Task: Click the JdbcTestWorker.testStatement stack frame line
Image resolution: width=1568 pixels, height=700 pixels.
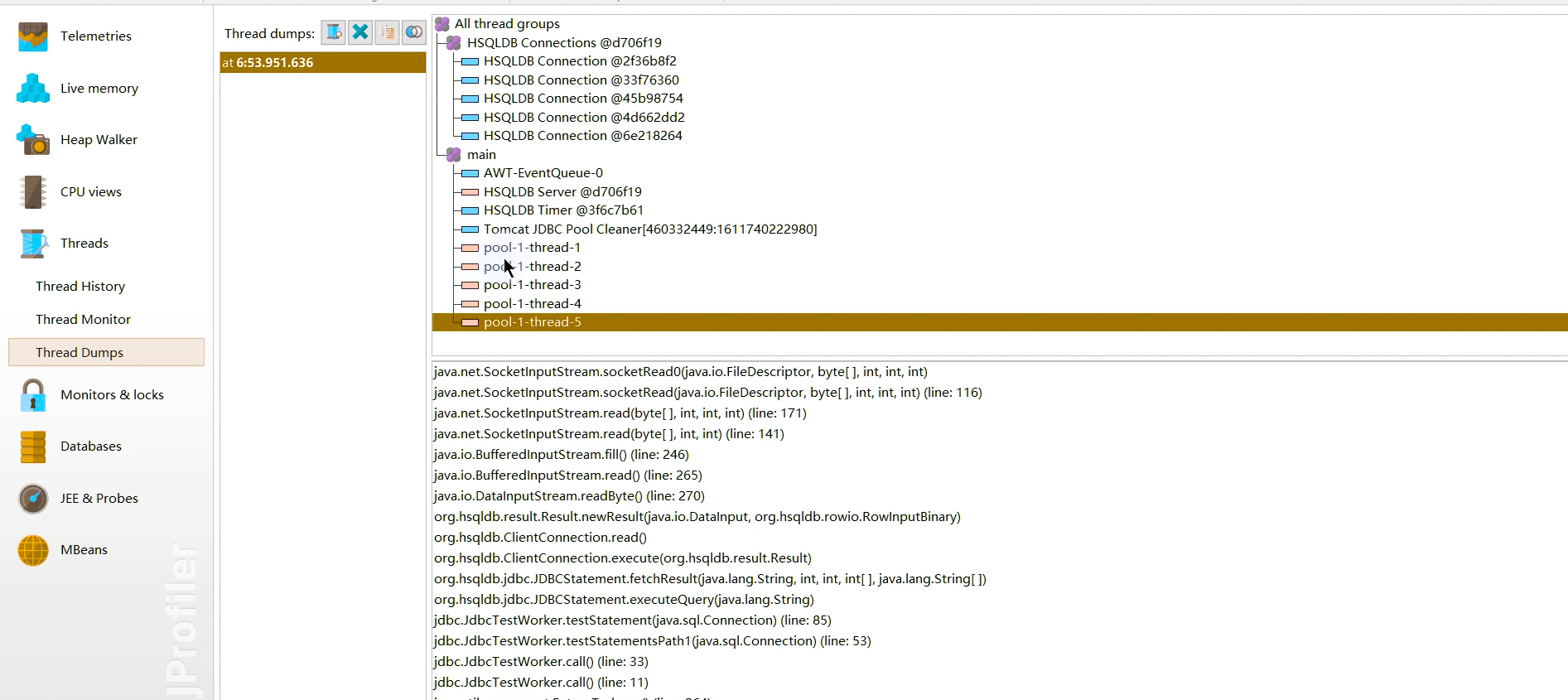Action: point(632,620)
